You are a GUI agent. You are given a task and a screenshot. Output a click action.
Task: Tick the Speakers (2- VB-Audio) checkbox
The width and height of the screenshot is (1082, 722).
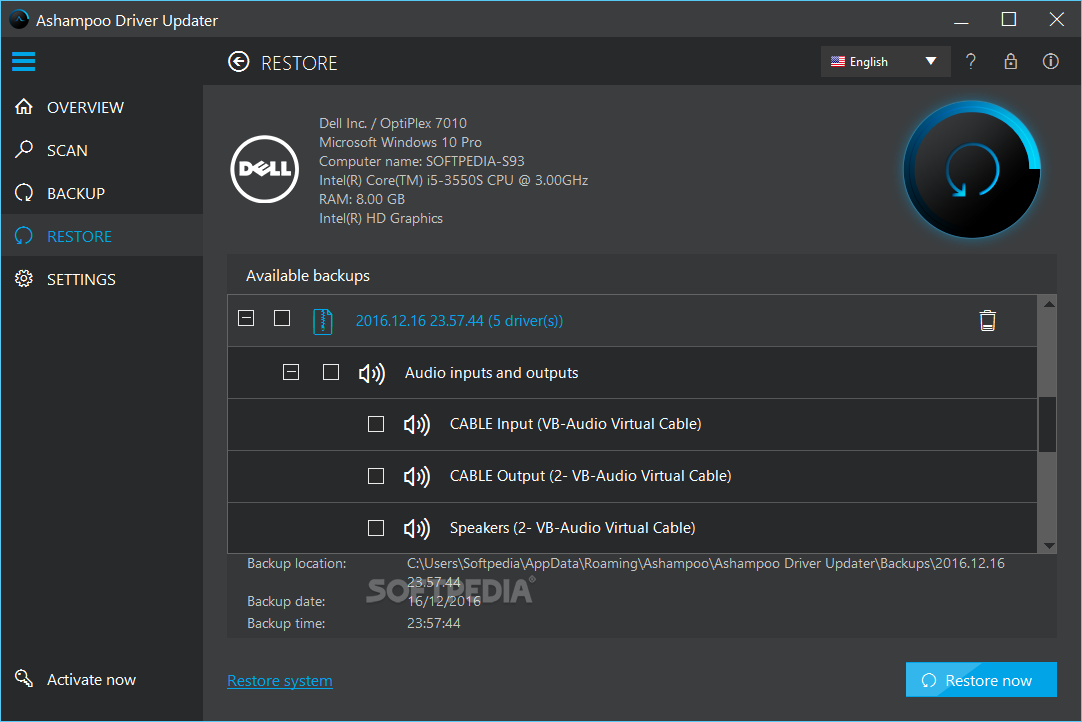coord(376,528)
